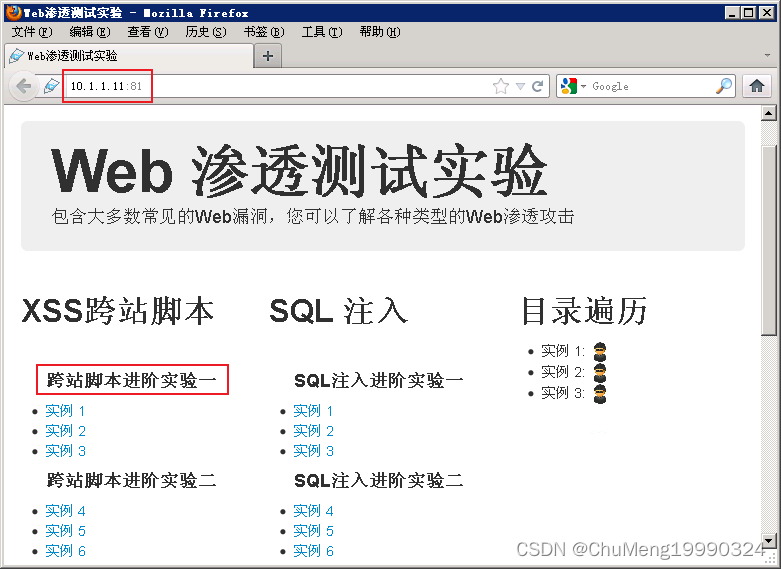Open SQL注入 实例 1 link
Image resolution: width=781 pixels, height=569 pixels.
coord(313,411)
